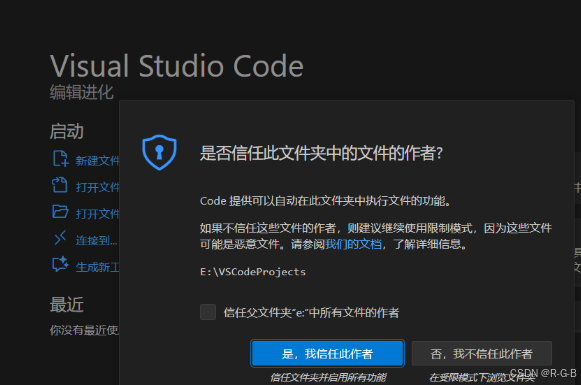This screenshot has height=385, width=581.
Task: Click 否，我不信任此作者 button
Action: [482, 354]
